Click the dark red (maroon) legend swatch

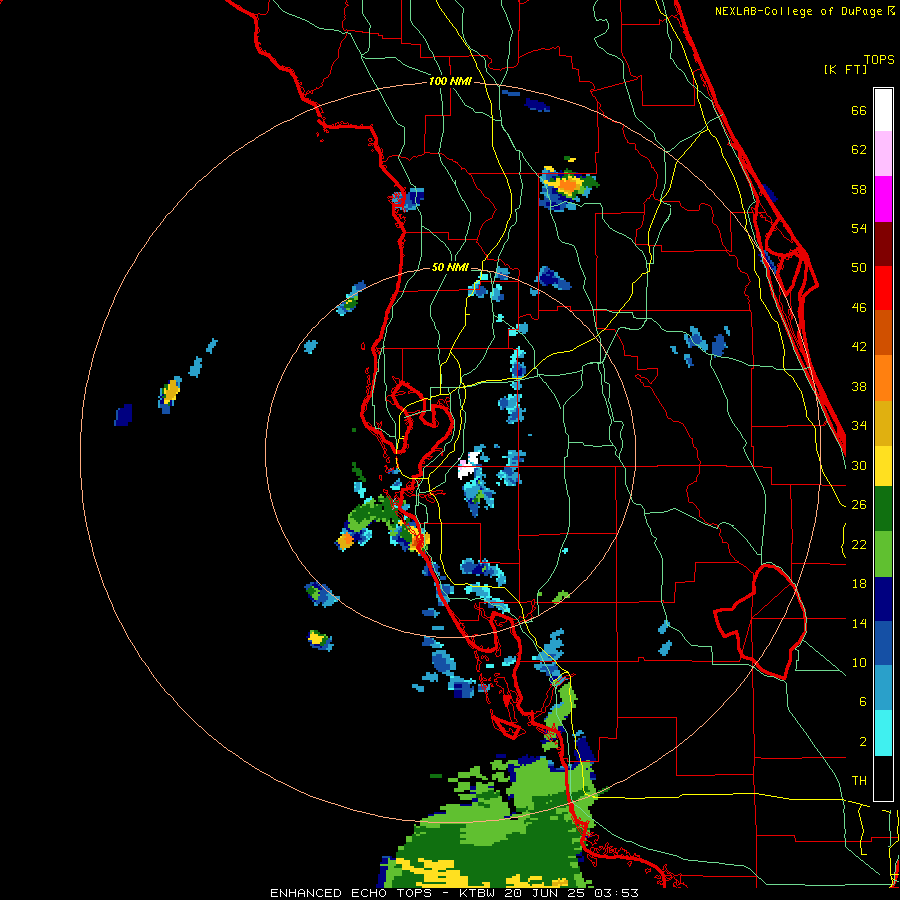point(883,244)
